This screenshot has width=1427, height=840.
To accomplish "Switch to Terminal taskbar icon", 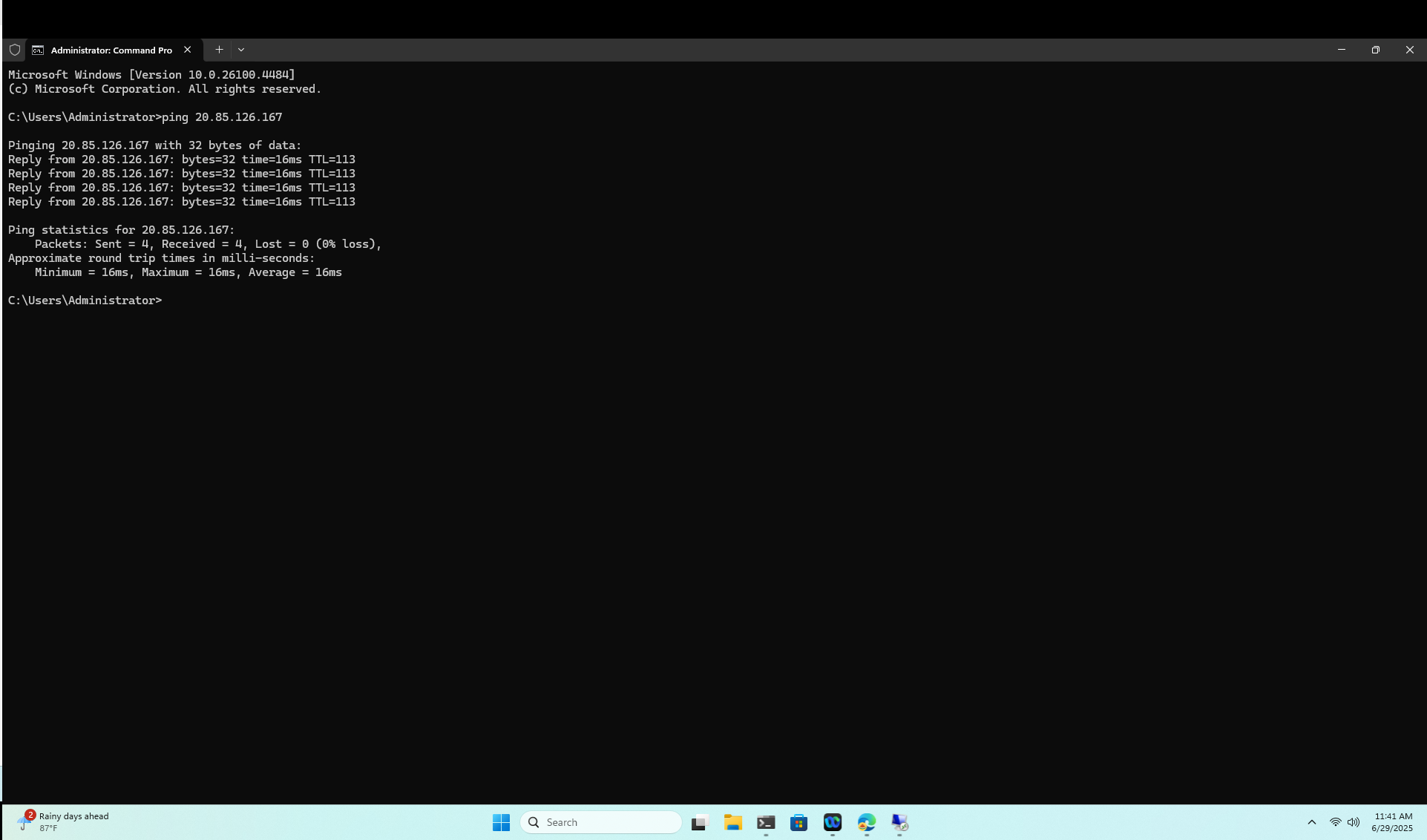I will pyautogui.click(x=767, y=822).
